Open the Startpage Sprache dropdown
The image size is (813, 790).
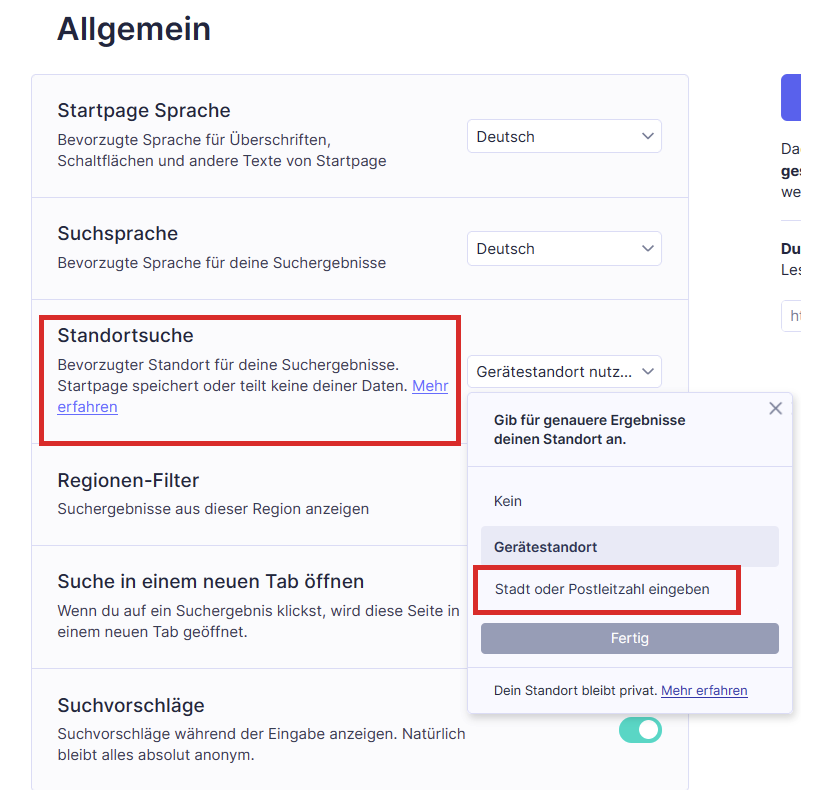coord(564,136)
